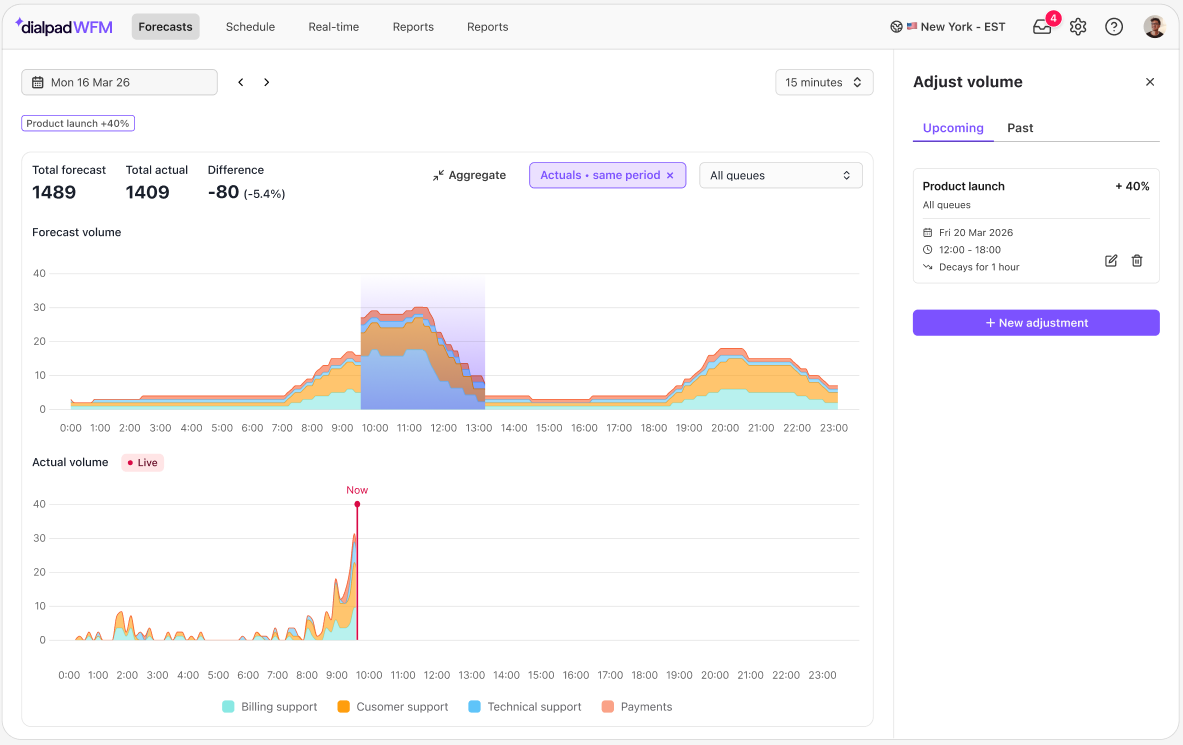
Task: Open the Mon 16 Mar 26 date picker
Action: pos(119,82)
